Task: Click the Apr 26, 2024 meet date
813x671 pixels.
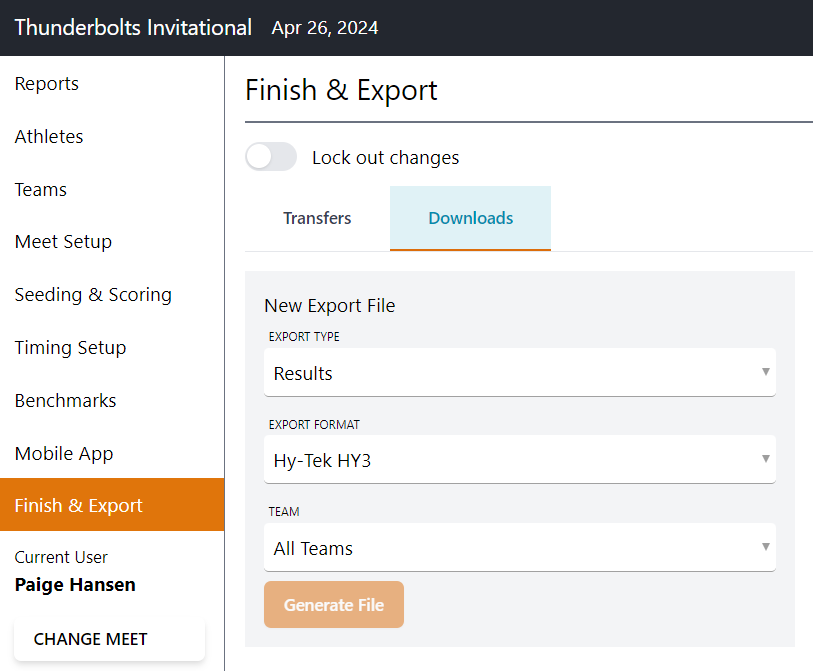Action: pyautogui.click(x=325, y=28)
